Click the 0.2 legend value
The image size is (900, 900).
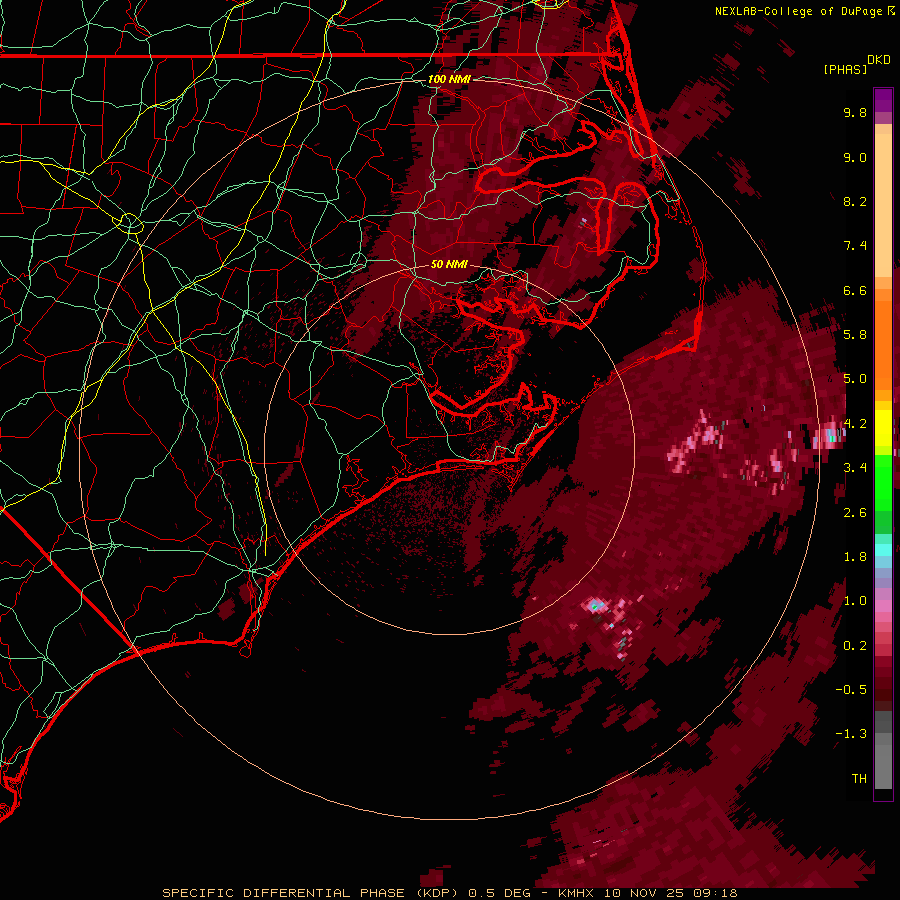tap(855, 646)
